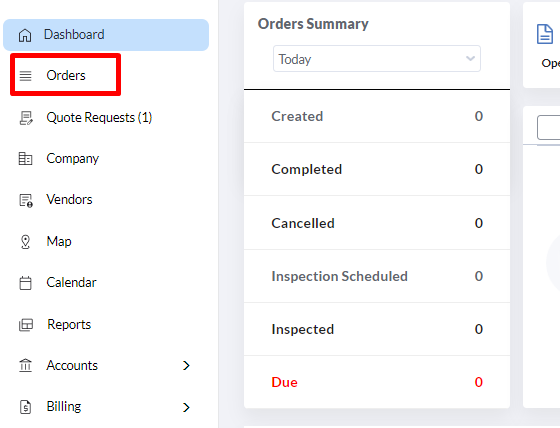Image resolution: width=560 pixels, height=428 pixels.
Task: Click the Dashboard home icon
Action: click(x=25, y=35)
